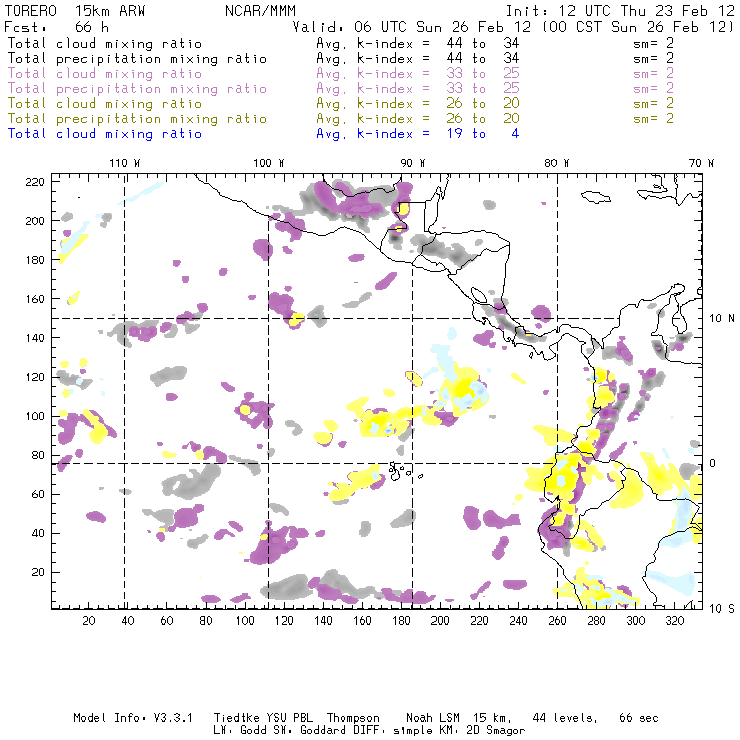Click the '10 N' latitude label

tap(722, 319)
